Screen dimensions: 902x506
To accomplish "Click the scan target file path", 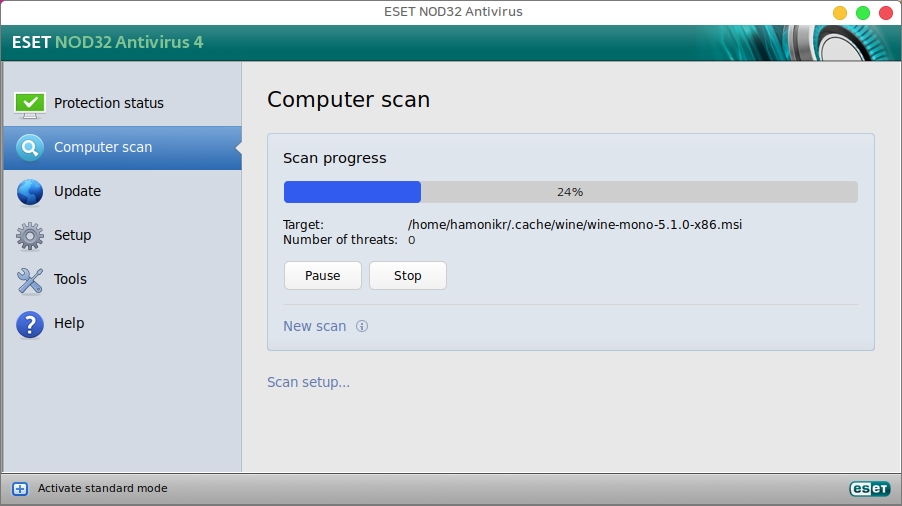I will 574,225.
